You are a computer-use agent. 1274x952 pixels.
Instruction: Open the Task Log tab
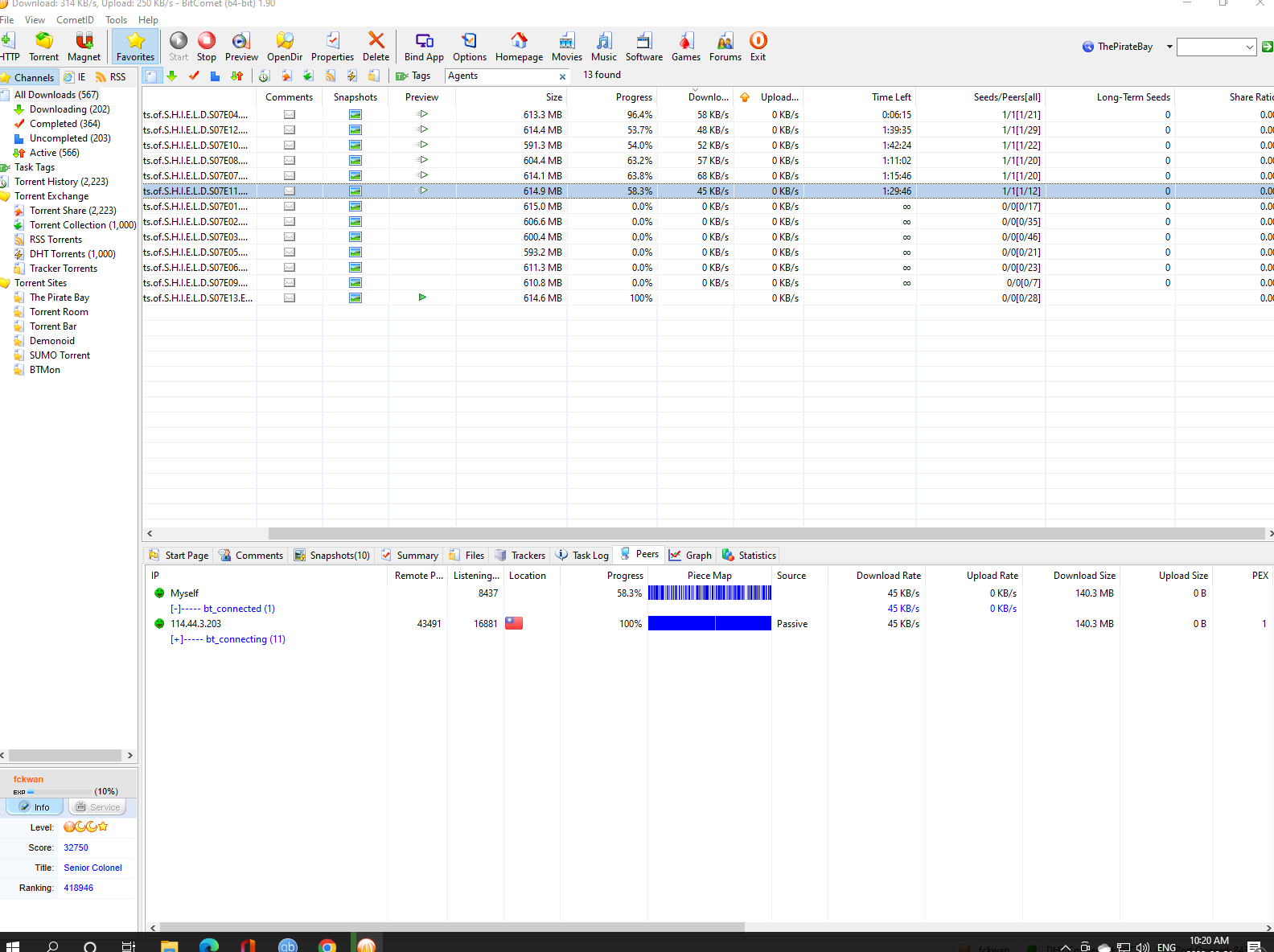pyautogui.click(x=582, y=556)
